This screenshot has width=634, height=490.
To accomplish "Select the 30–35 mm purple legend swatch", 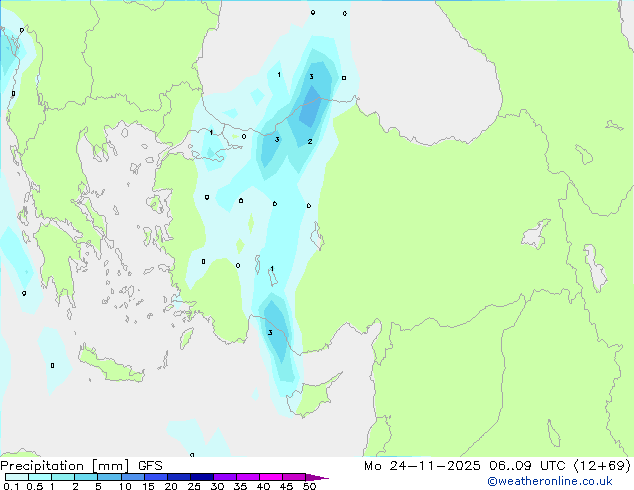I will coord(224,477).
